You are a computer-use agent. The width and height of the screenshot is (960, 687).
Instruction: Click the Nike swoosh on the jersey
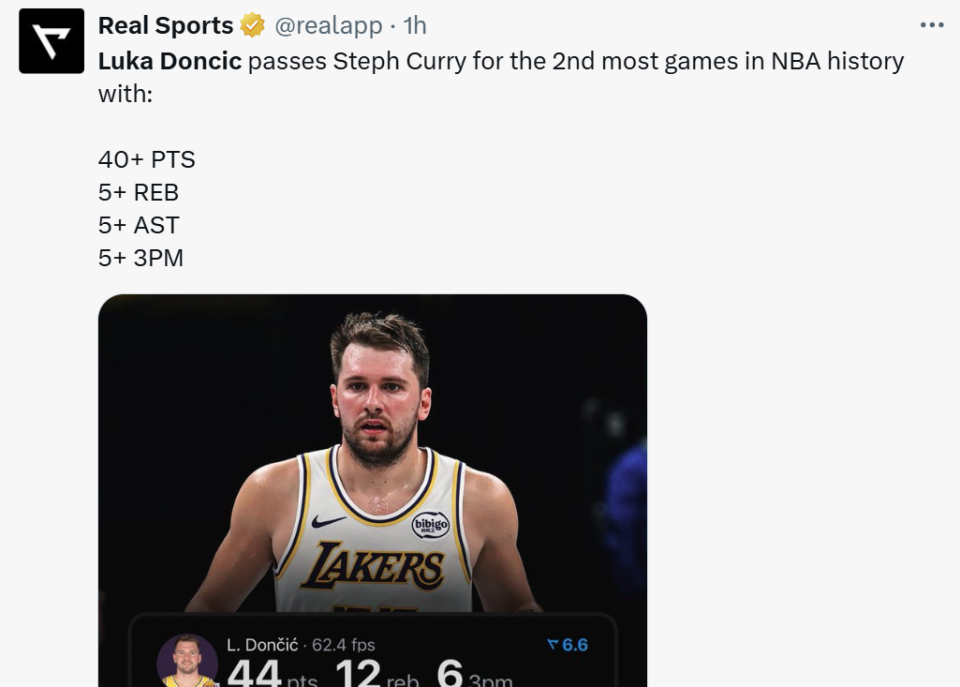click(x=328, y=521)
